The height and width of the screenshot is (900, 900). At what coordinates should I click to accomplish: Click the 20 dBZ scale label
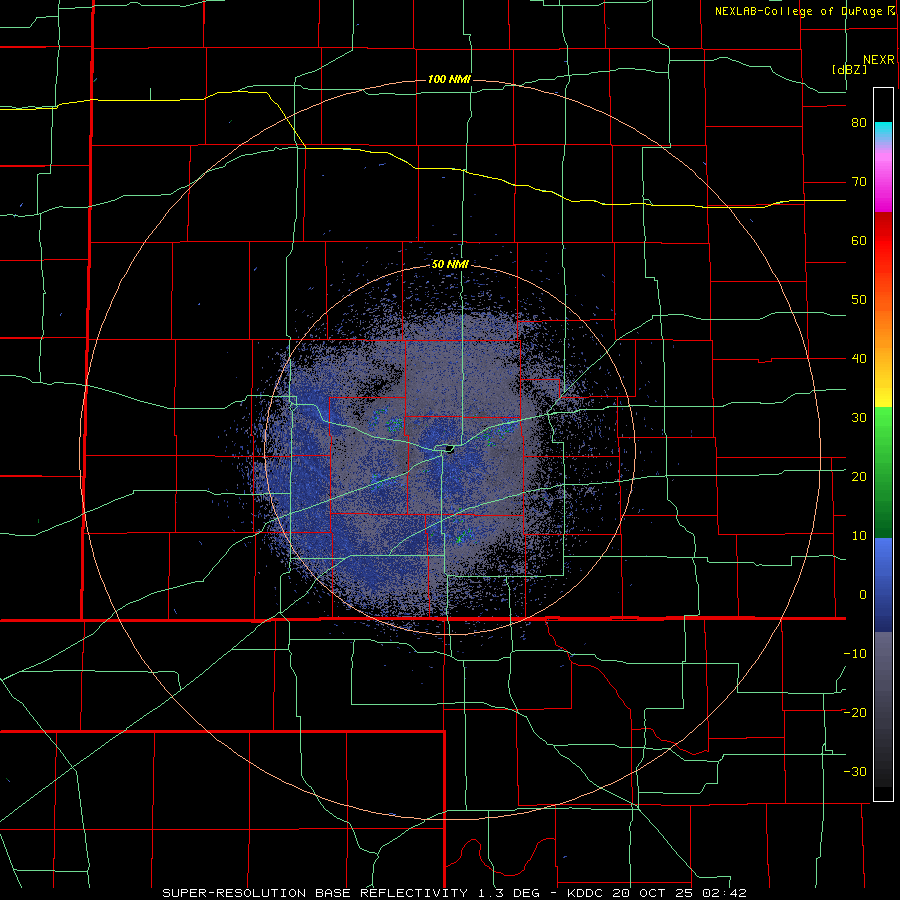[x=859, y=476]
